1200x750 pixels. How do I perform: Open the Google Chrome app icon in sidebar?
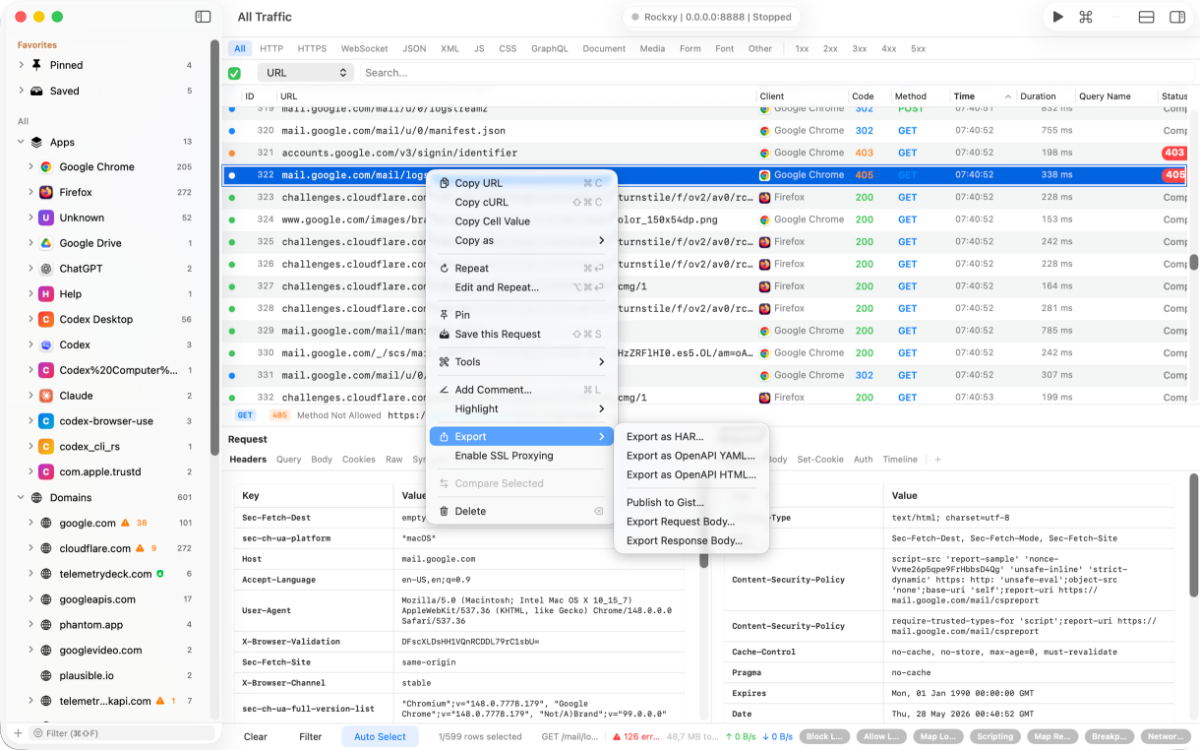(46, 167)
